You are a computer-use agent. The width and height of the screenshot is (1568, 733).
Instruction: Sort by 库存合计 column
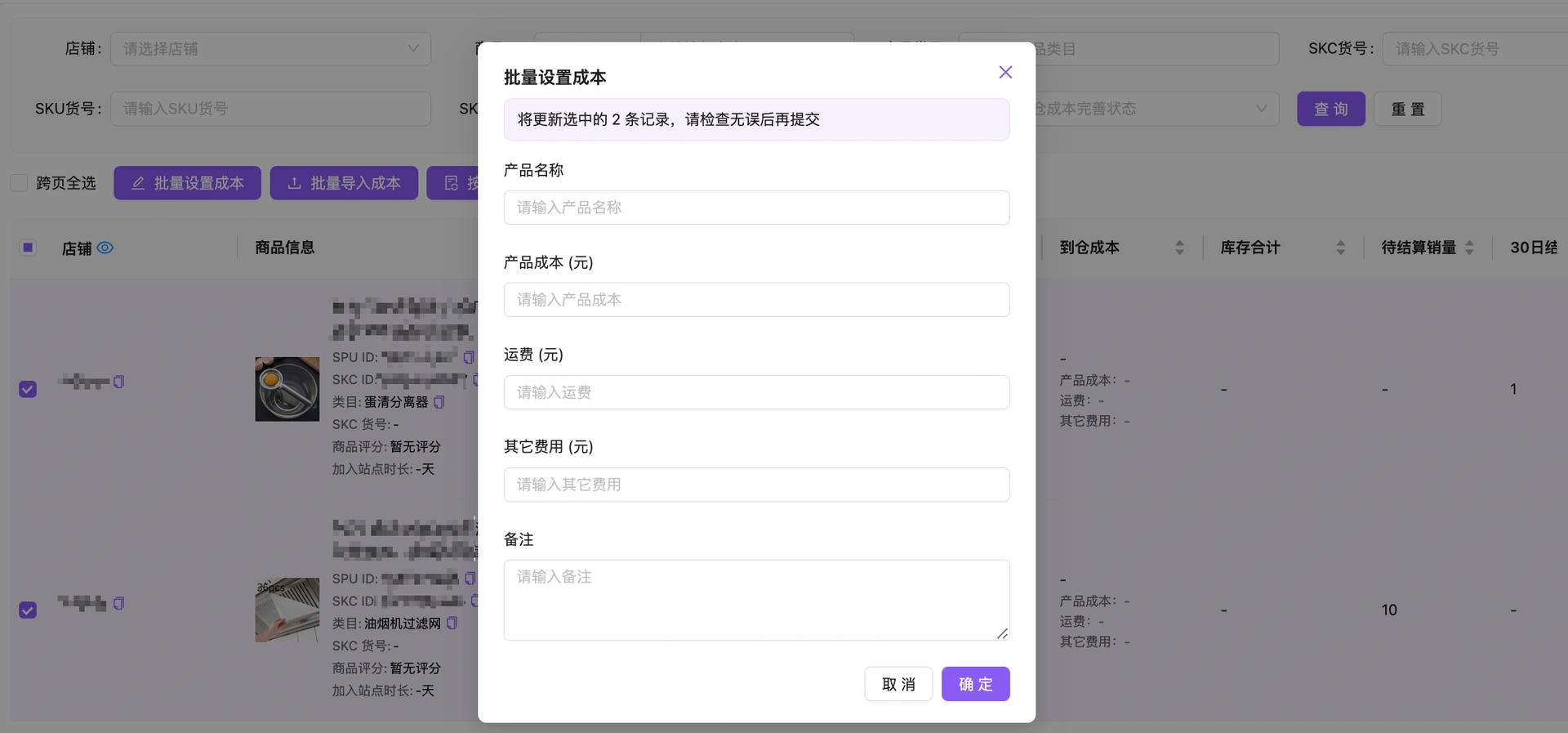click(1340, 248)
